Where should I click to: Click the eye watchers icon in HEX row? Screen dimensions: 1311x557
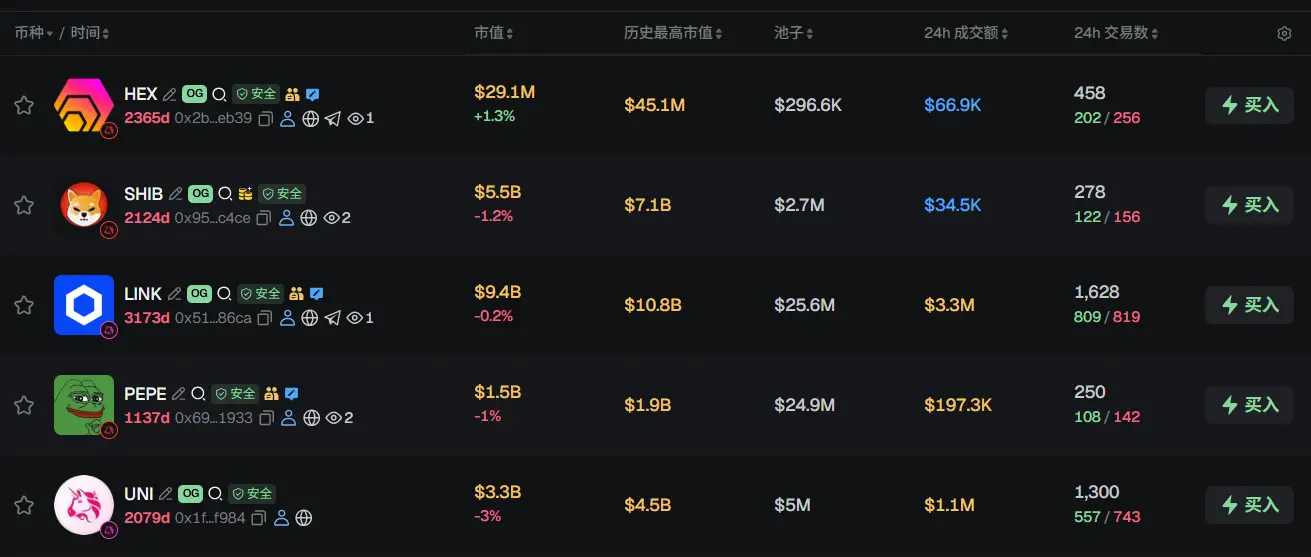coord(355,119)
